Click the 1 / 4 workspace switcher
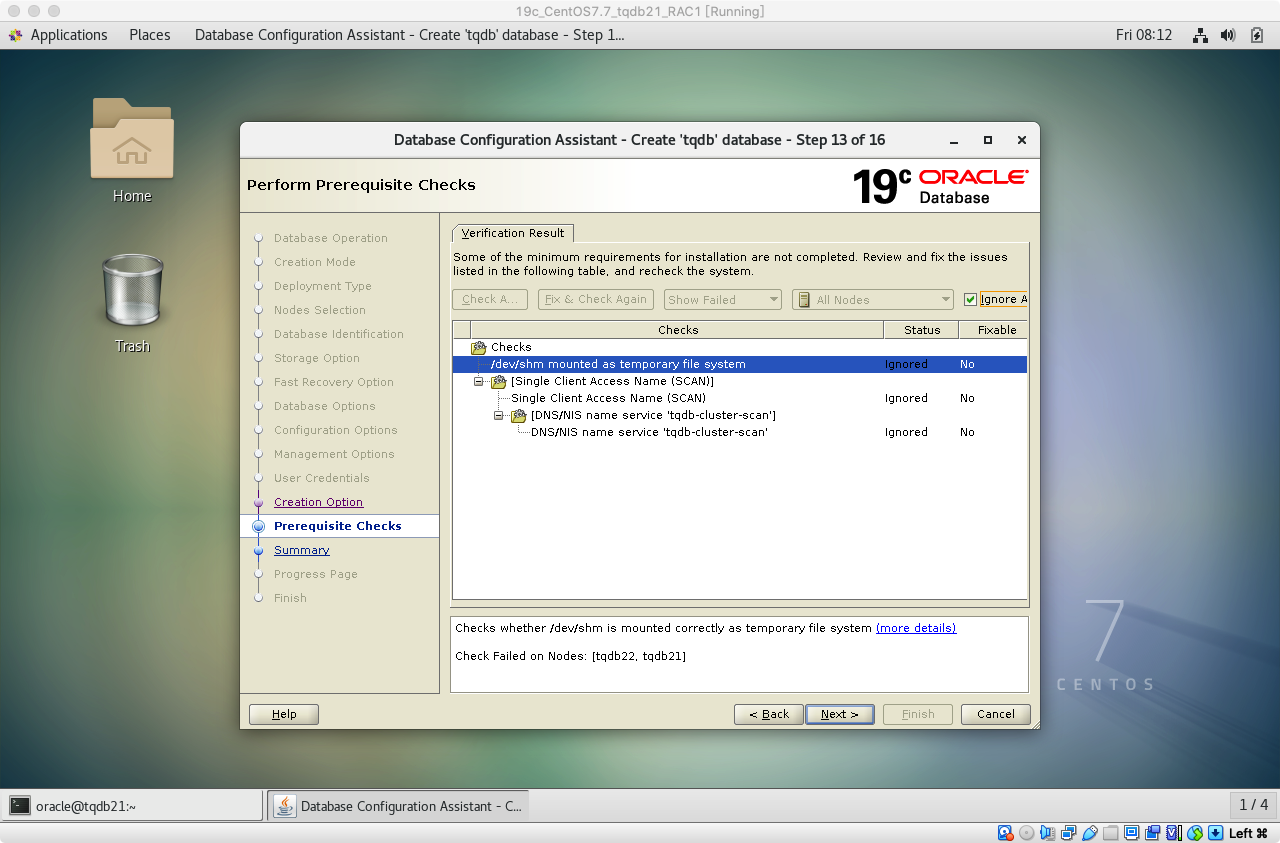This screenshot has height=843, width=1280. pos(1253,805)
